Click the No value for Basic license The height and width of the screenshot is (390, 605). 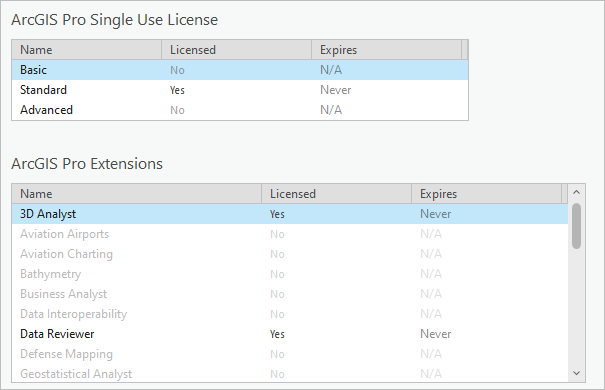177,70
